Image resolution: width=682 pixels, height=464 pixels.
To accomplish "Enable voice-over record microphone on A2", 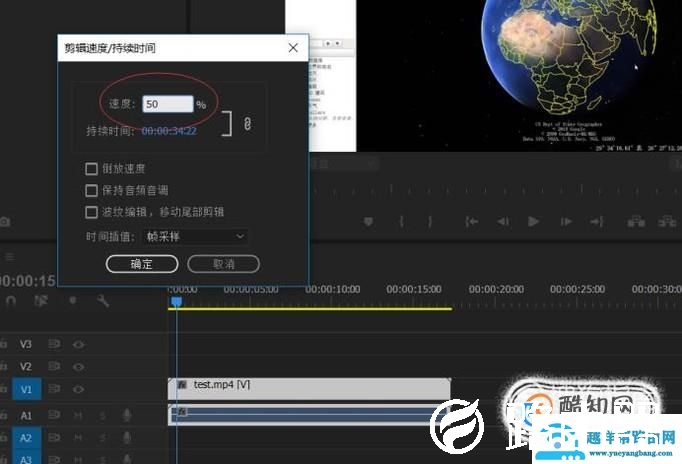I will [x=127, y=437].
